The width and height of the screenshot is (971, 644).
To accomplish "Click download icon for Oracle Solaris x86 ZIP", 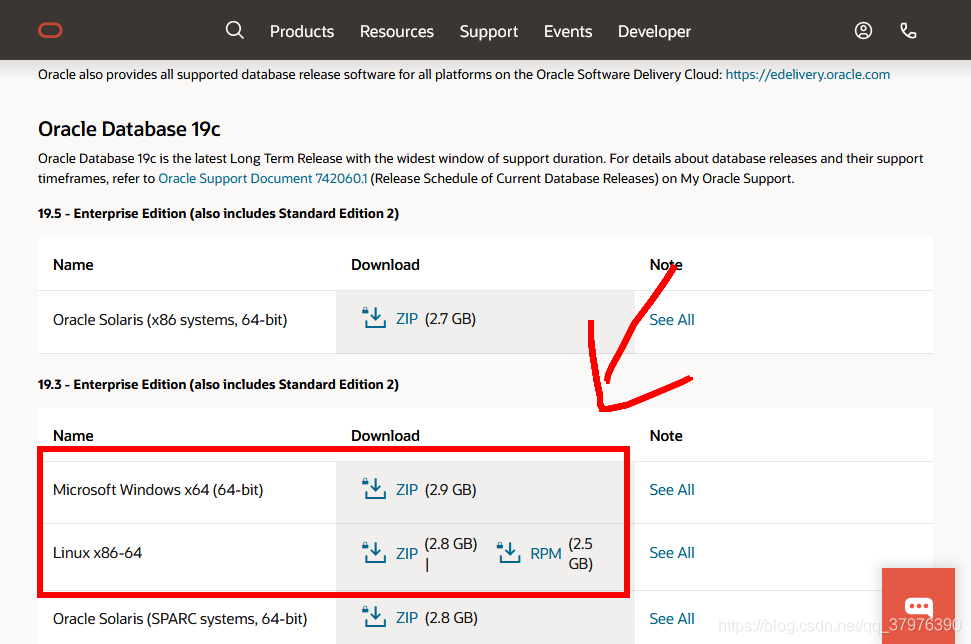I will [x=374, y=318].
